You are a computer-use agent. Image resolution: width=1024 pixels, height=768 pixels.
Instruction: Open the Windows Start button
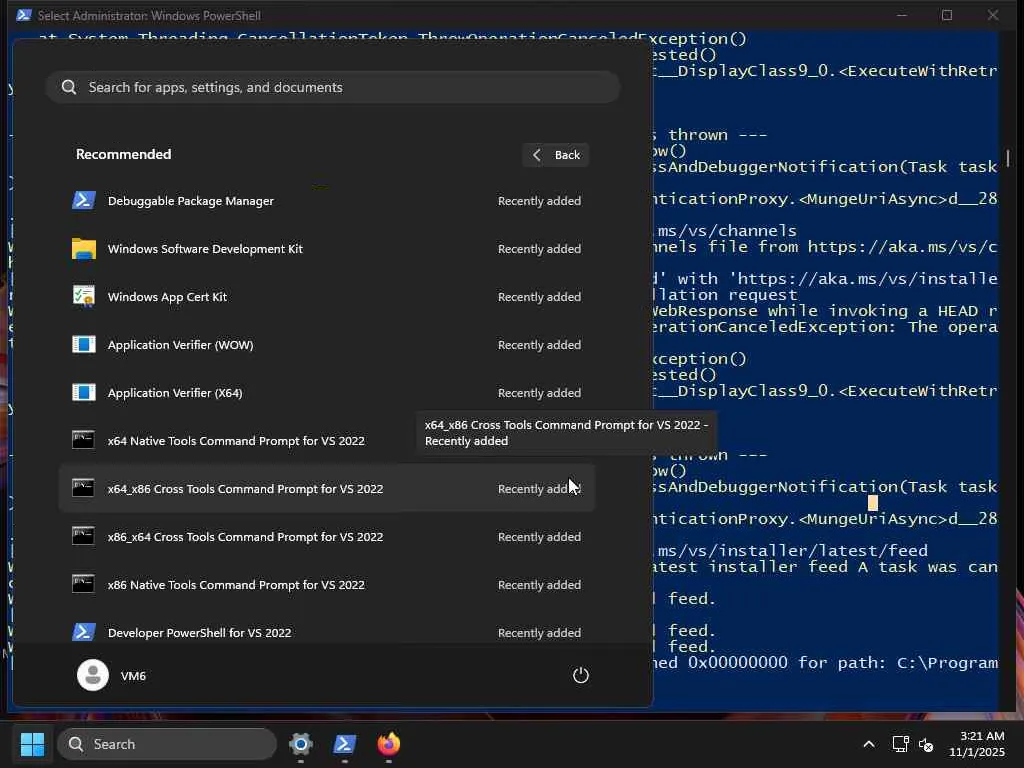pos(32,744)
